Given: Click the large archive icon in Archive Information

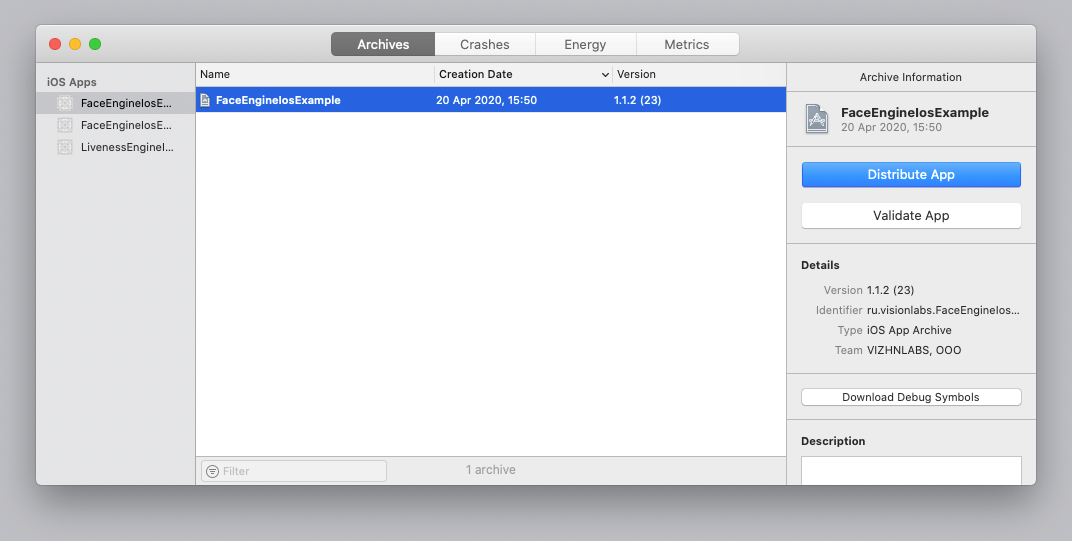Looking at the screenshot, I should [x=817, y=119].
